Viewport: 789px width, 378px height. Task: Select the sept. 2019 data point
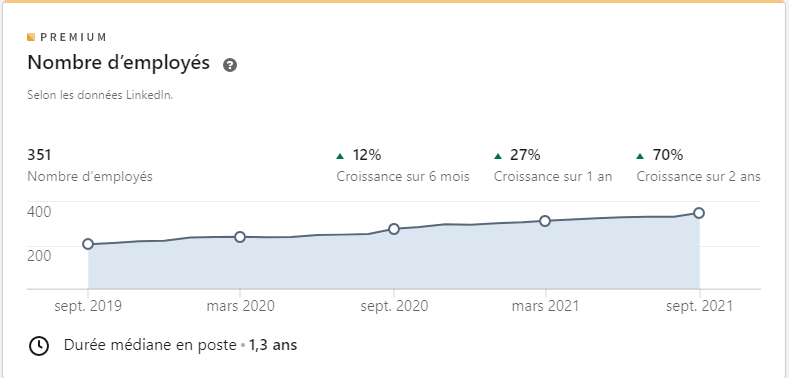point(88,244)
